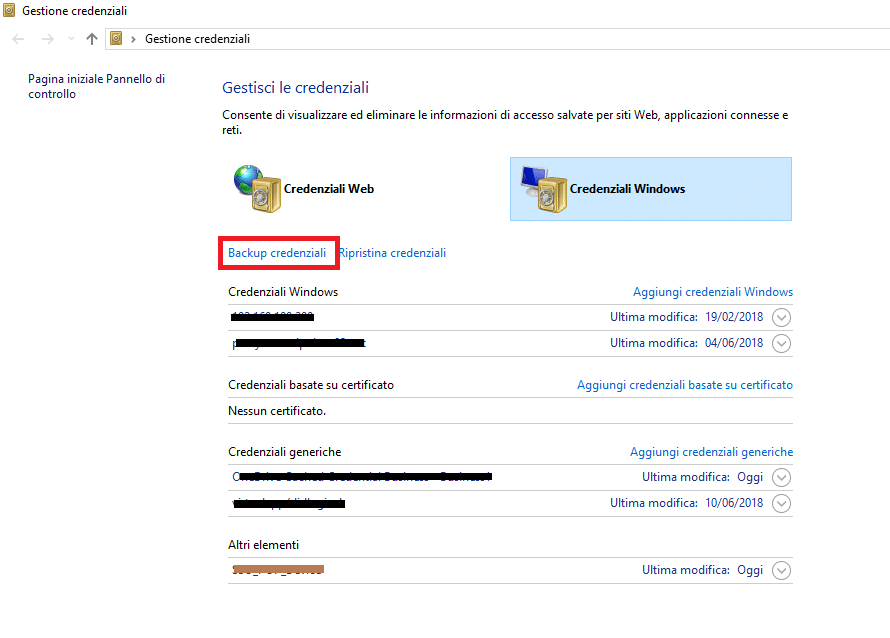Expand the credential modified 19/02/2018
This screenshot has height=638, width=890.
[x=782, y=317]
